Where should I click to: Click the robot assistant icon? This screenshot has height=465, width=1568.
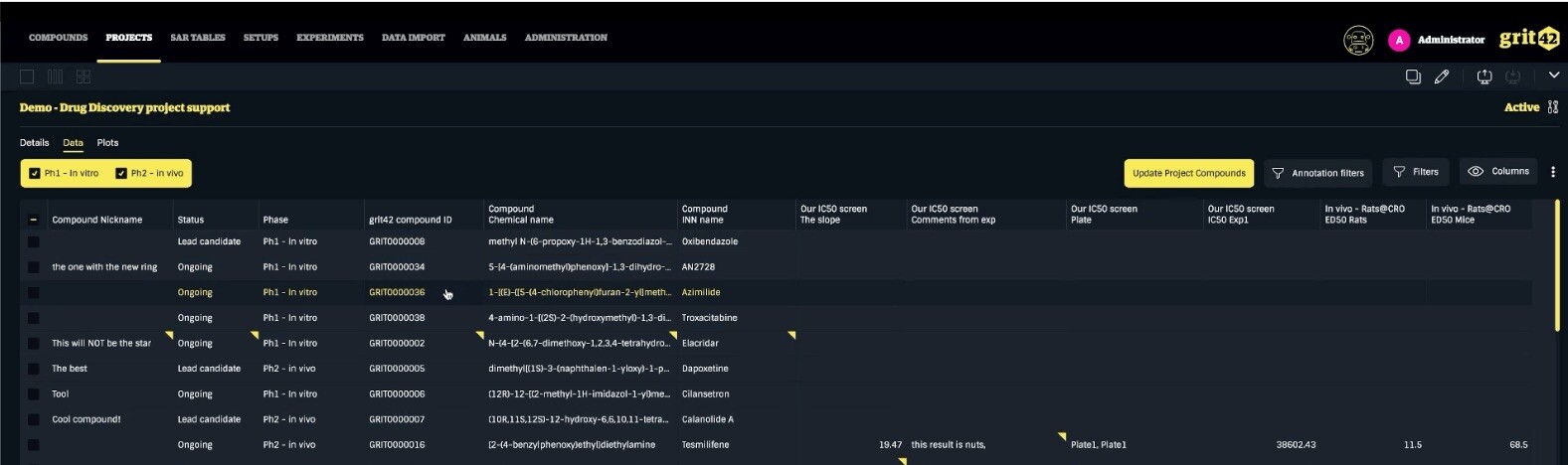pos(1357,40)
